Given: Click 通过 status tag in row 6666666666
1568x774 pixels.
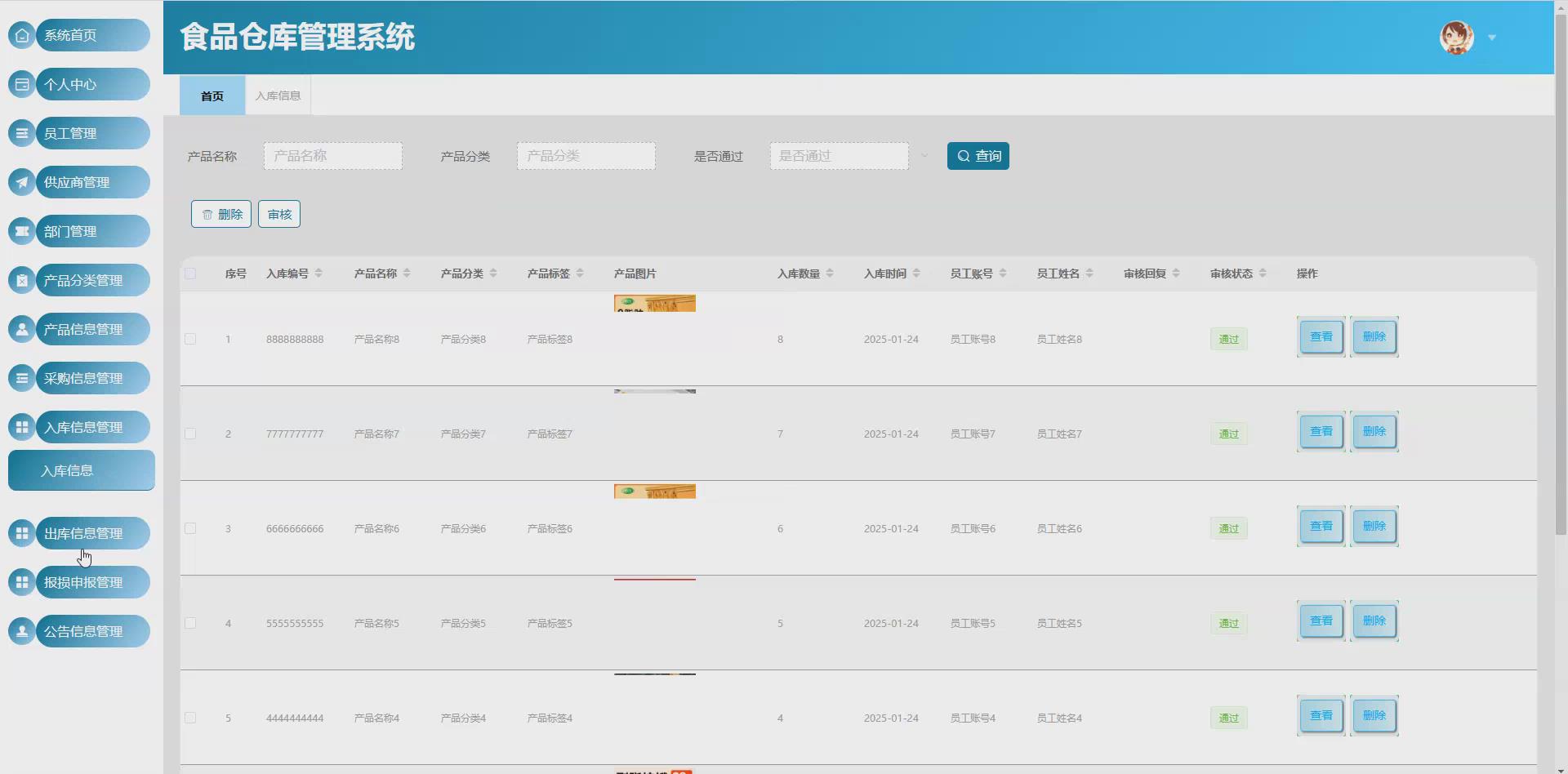Looking at the screenshot, I should pos(1229,528).
